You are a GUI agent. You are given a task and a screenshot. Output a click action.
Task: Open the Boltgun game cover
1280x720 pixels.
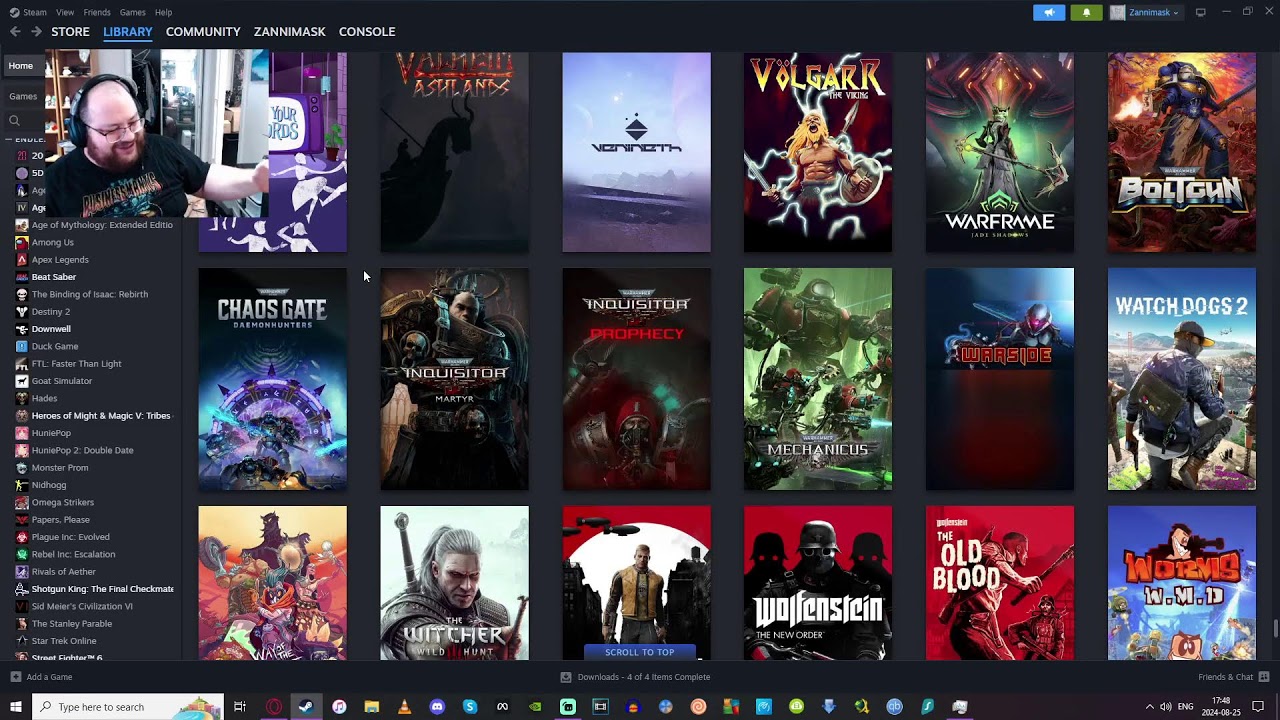coord(1181,152)
